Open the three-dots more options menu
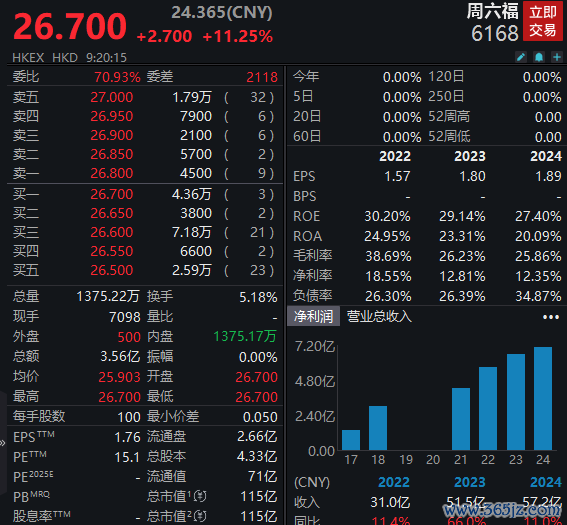 click(551, 317)
